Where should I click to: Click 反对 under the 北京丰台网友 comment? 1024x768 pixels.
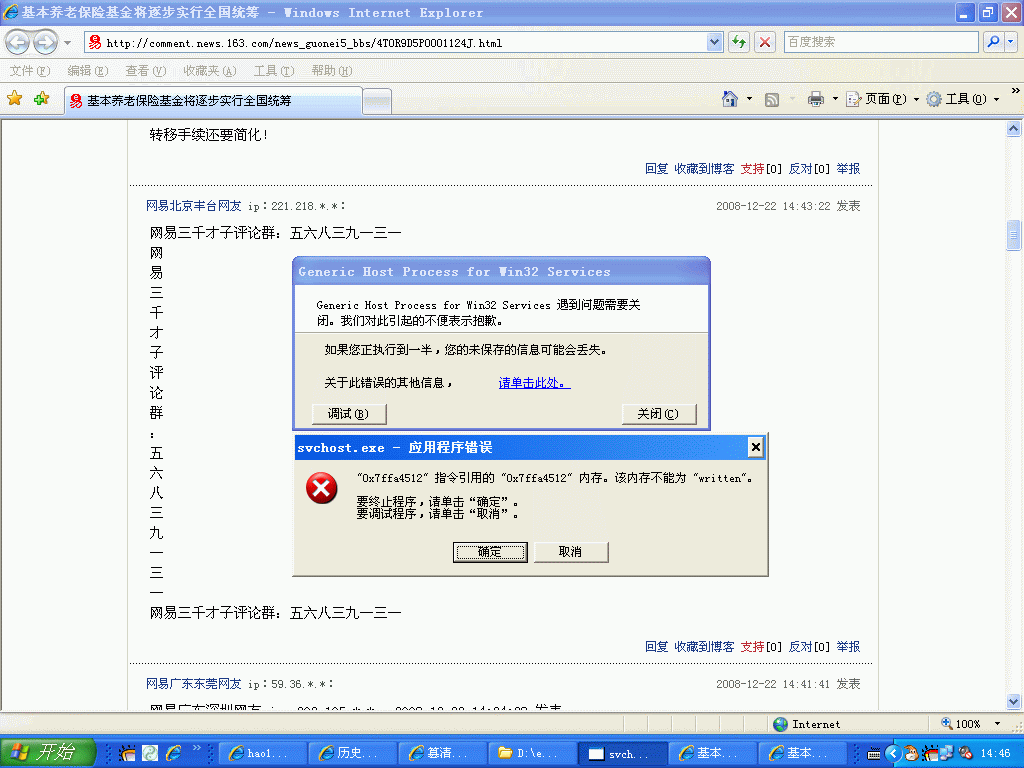[800, 647]
